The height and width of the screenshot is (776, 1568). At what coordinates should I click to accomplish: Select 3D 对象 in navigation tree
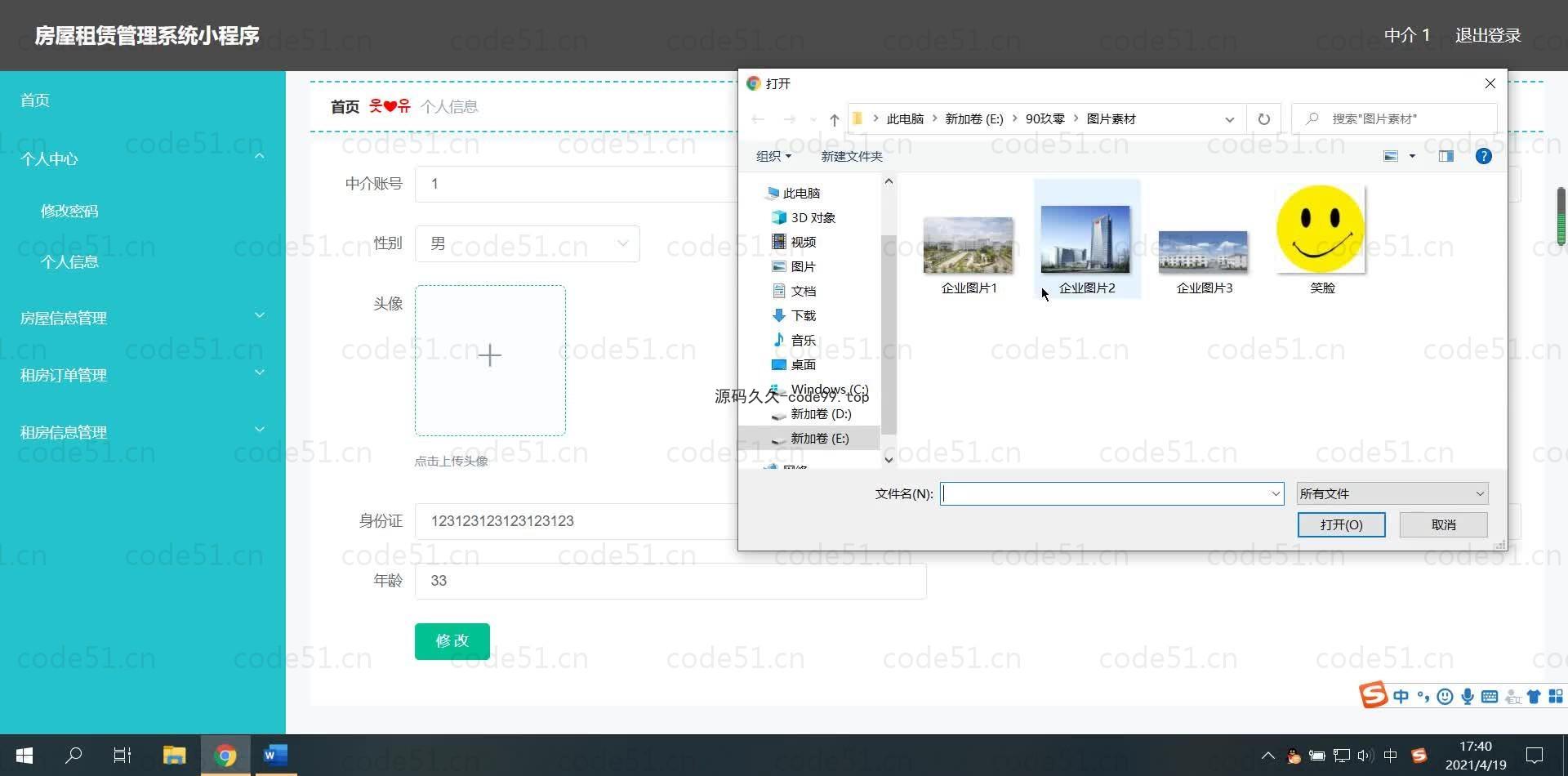point(804,217)
